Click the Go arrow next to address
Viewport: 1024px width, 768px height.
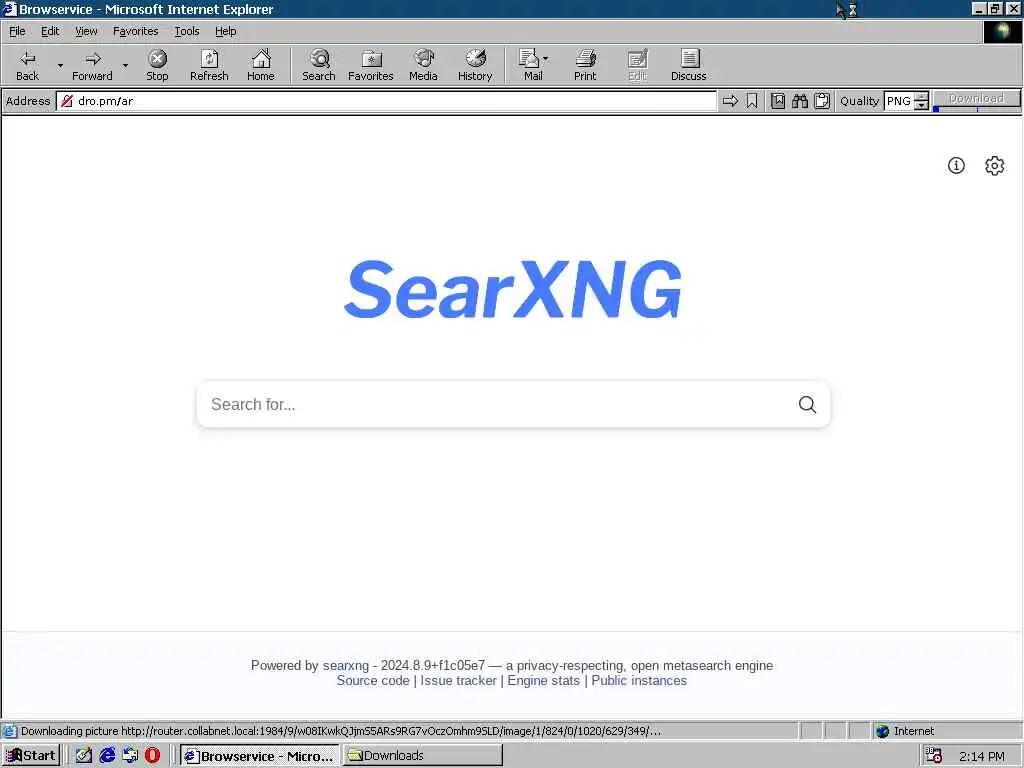(x=730, y=101)
